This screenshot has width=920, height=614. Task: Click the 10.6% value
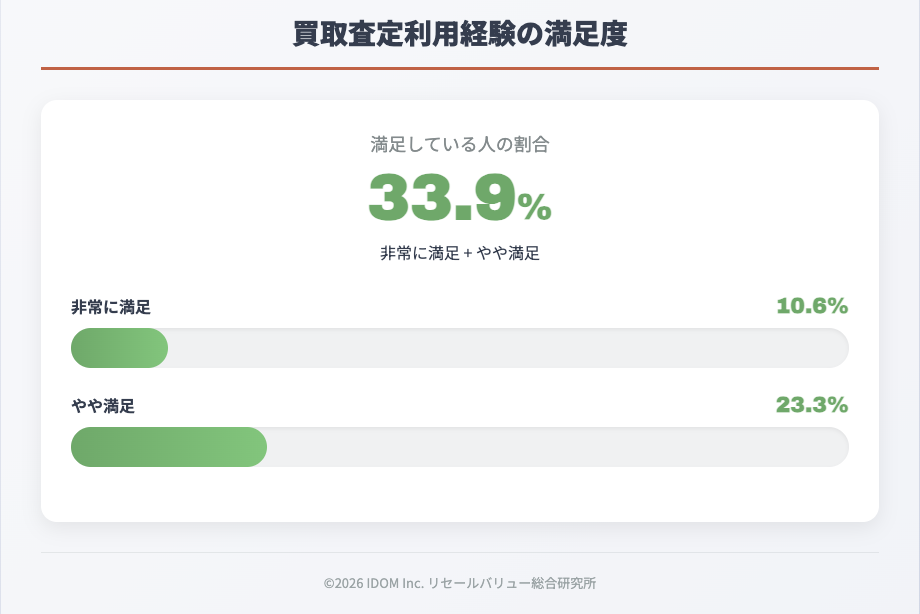pos(812,306)
